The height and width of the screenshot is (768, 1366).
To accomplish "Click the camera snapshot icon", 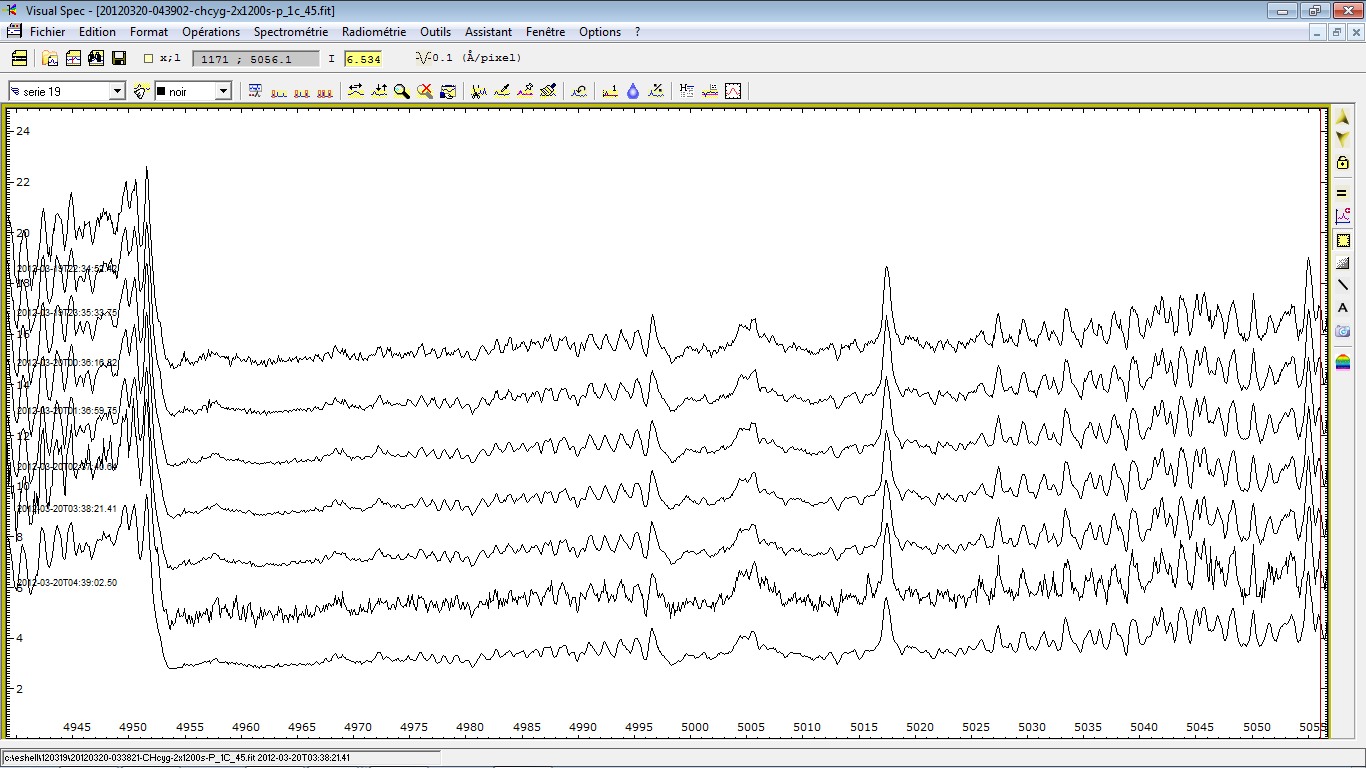I will tap(1342, 331).
